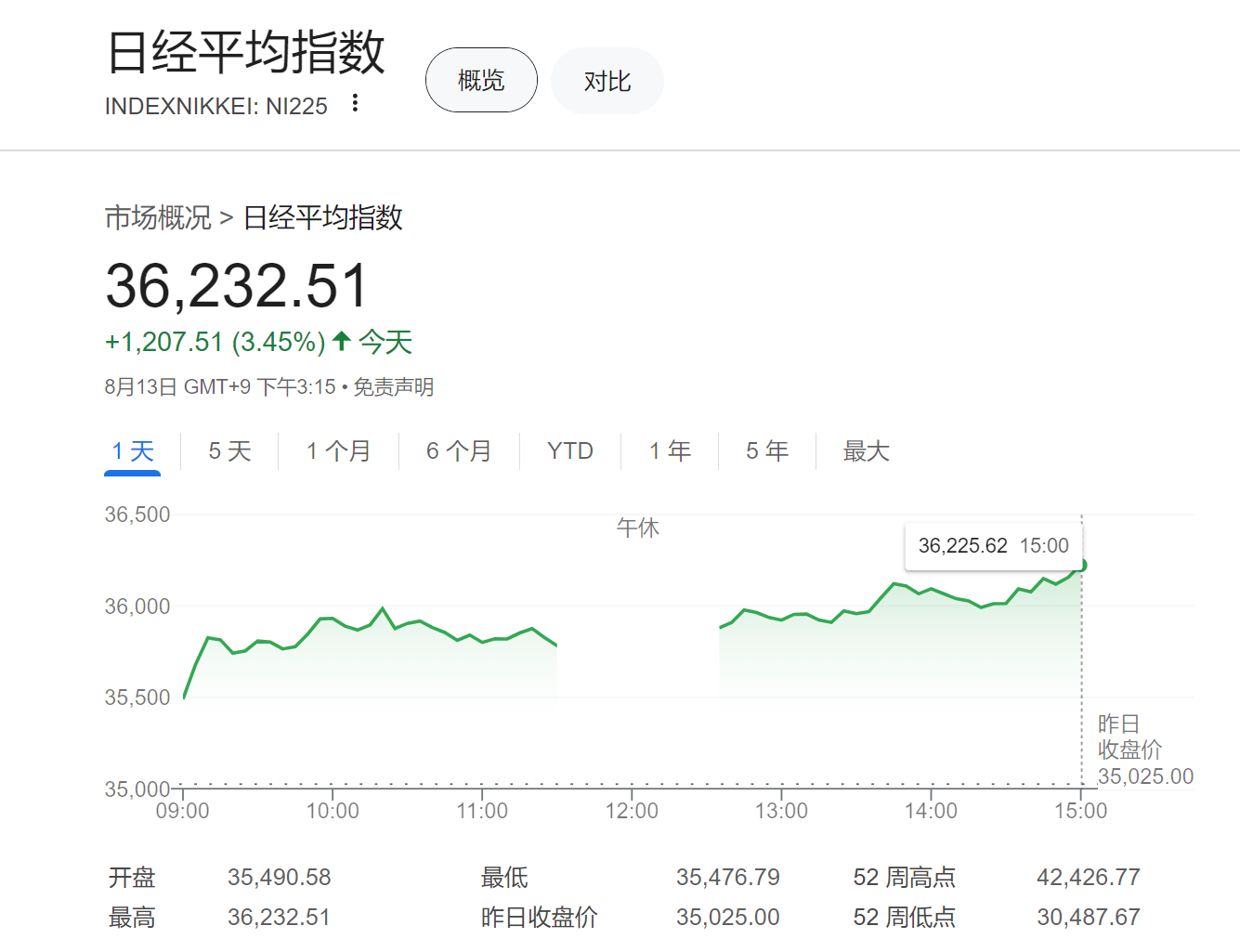Click the +1,207.51 (3.45%) change text

(215, 342)
